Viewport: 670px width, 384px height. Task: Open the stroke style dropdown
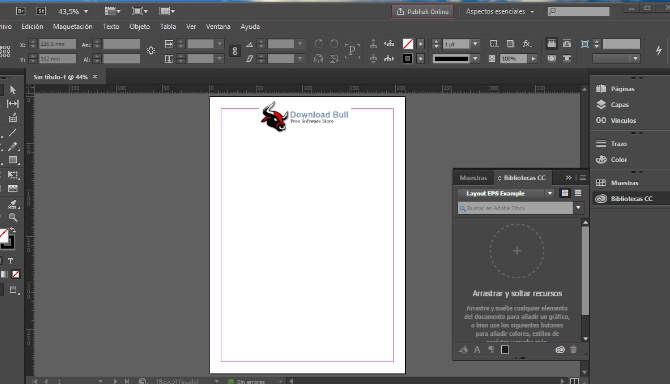475,59
